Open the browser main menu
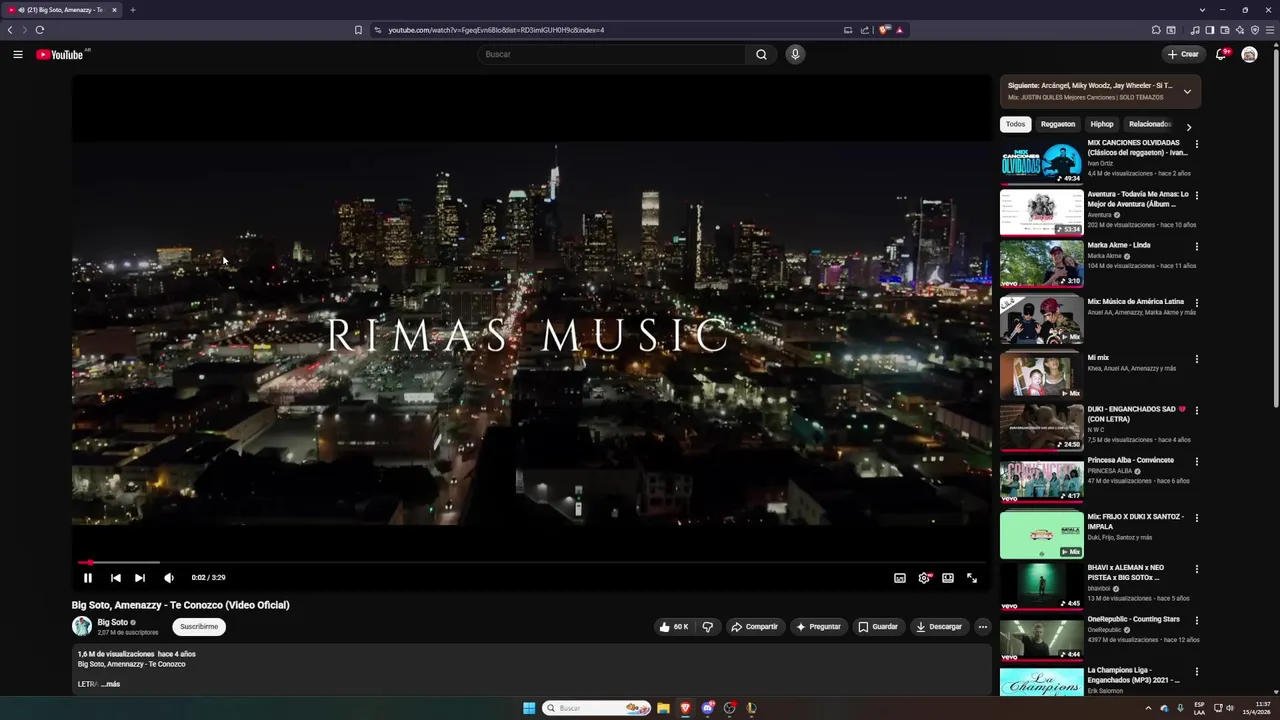Viewport: 1280px width, 720px height. point(1270,30)
